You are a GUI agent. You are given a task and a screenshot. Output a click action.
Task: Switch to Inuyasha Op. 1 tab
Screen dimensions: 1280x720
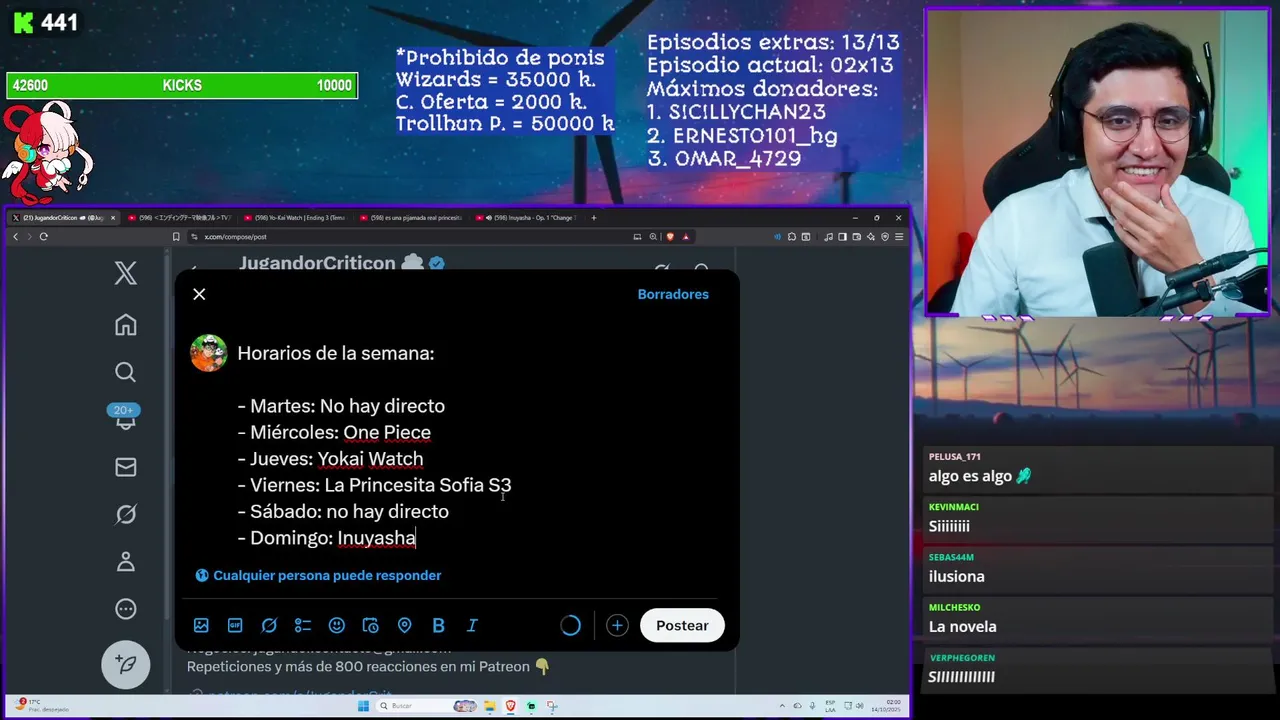point(529,217)
